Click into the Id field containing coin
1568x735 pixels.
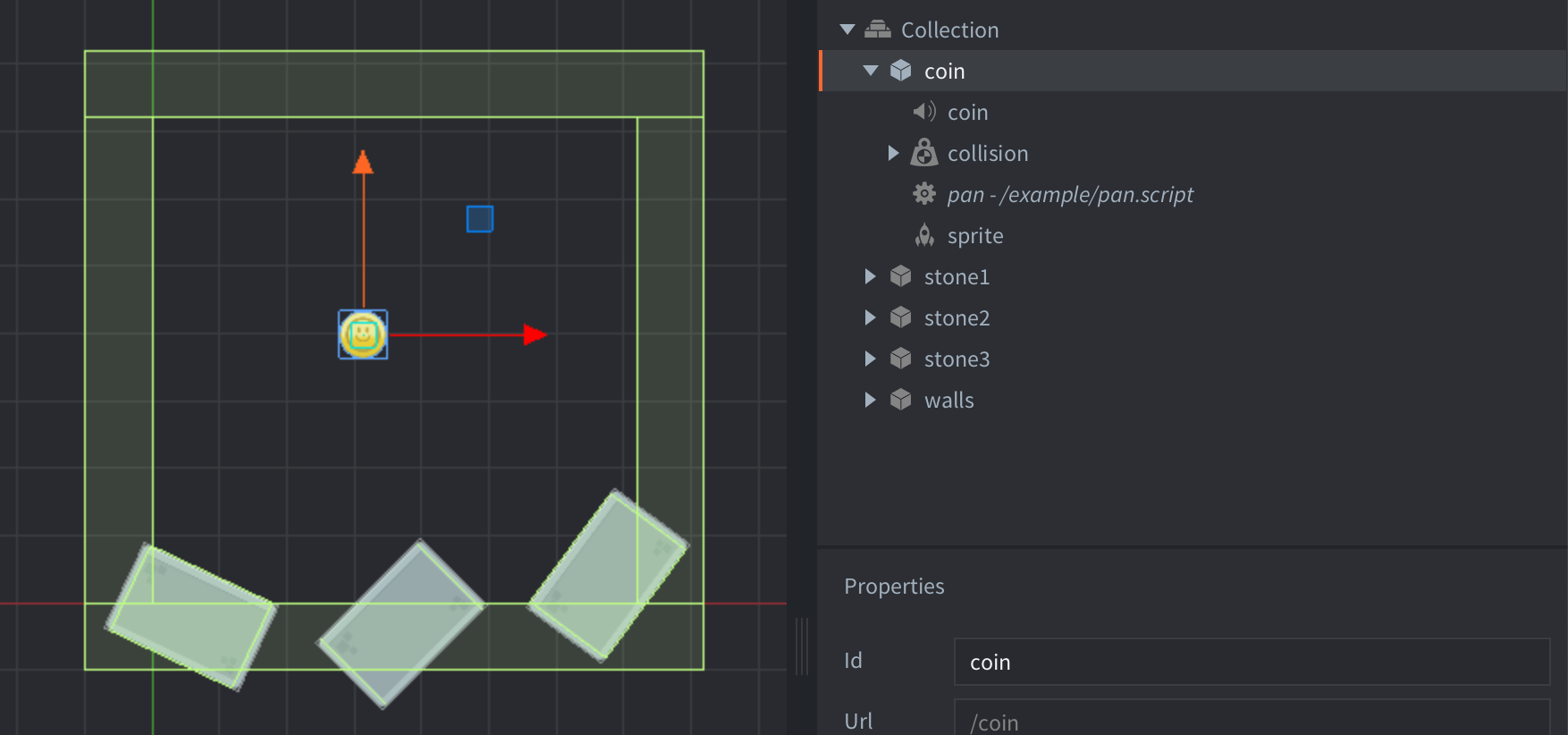coord(1252,662)
